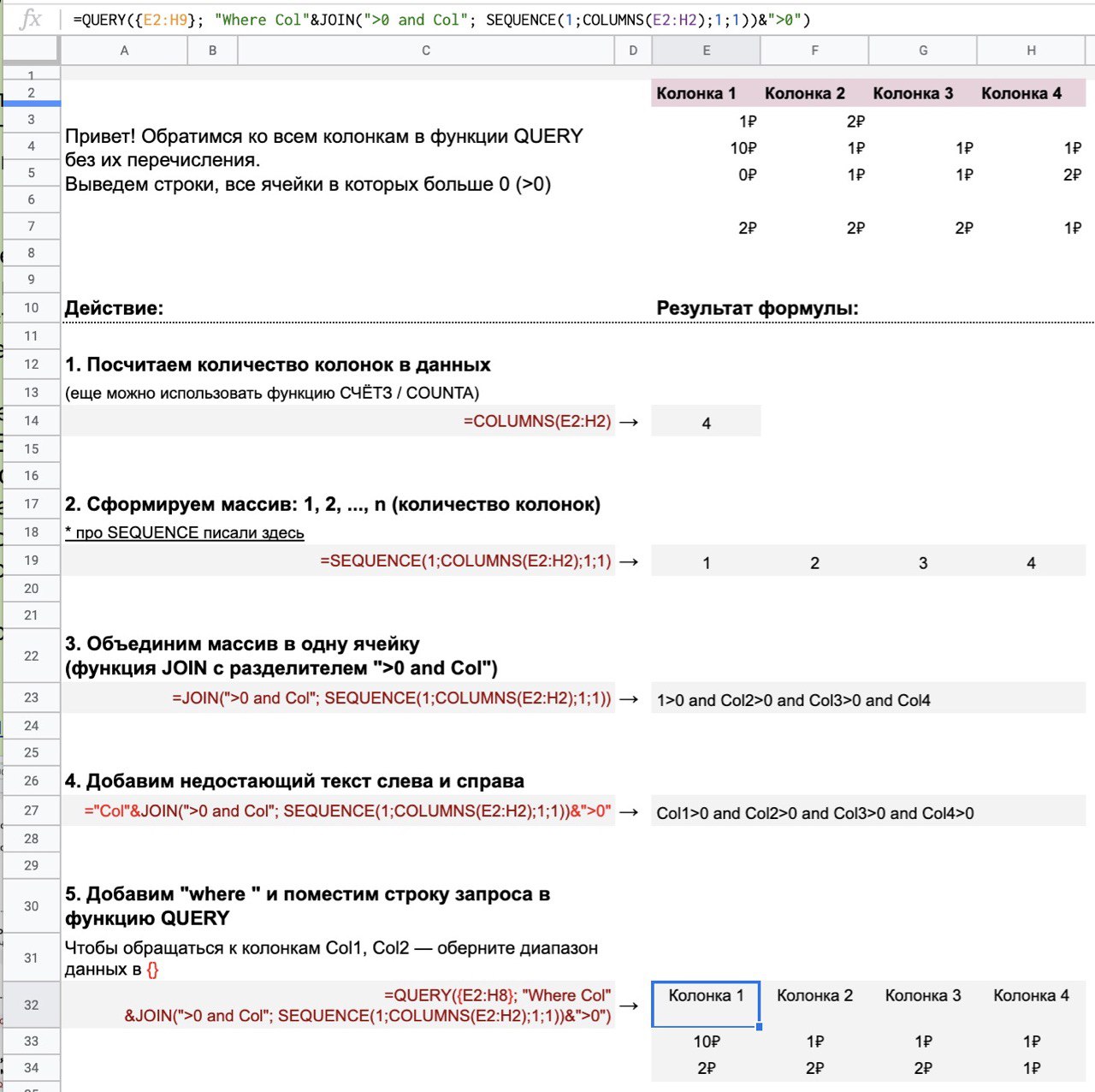
Task: Select column F header
Action: tap(814, 50)
